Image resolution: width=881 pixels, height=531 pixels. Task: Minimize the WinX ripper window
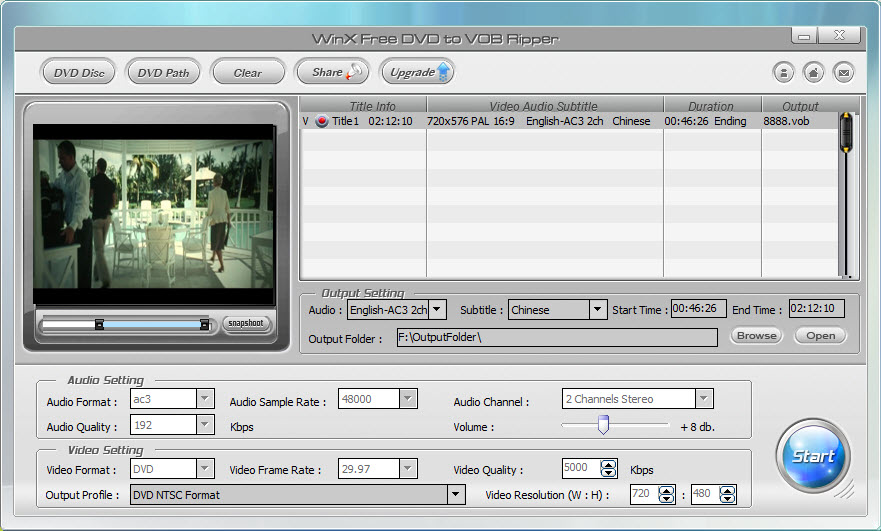[804, 36]
